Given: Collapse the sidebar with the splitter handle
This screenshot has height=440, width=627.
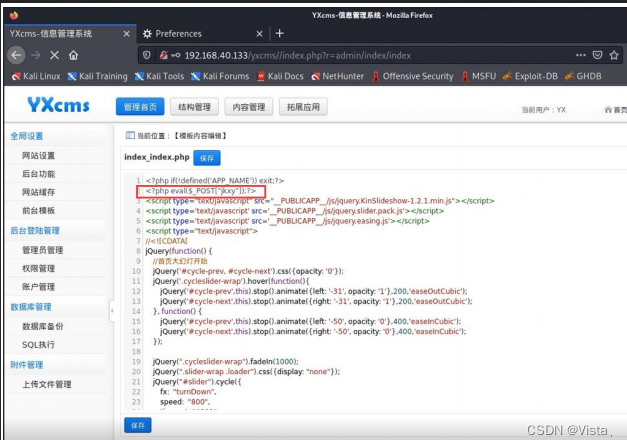Looking at the screenshot, I should [x=112, y=310].
